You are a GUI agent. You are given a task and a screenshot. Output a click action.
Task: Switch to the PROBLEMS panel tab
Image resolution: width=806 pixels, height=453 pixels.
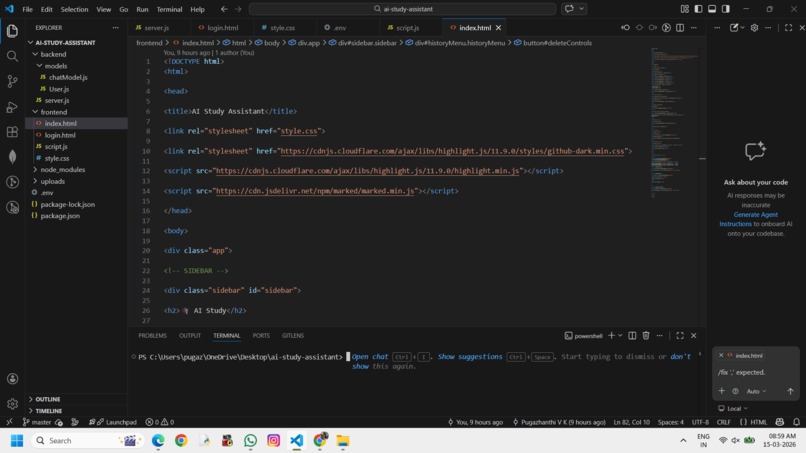(153, 336)
